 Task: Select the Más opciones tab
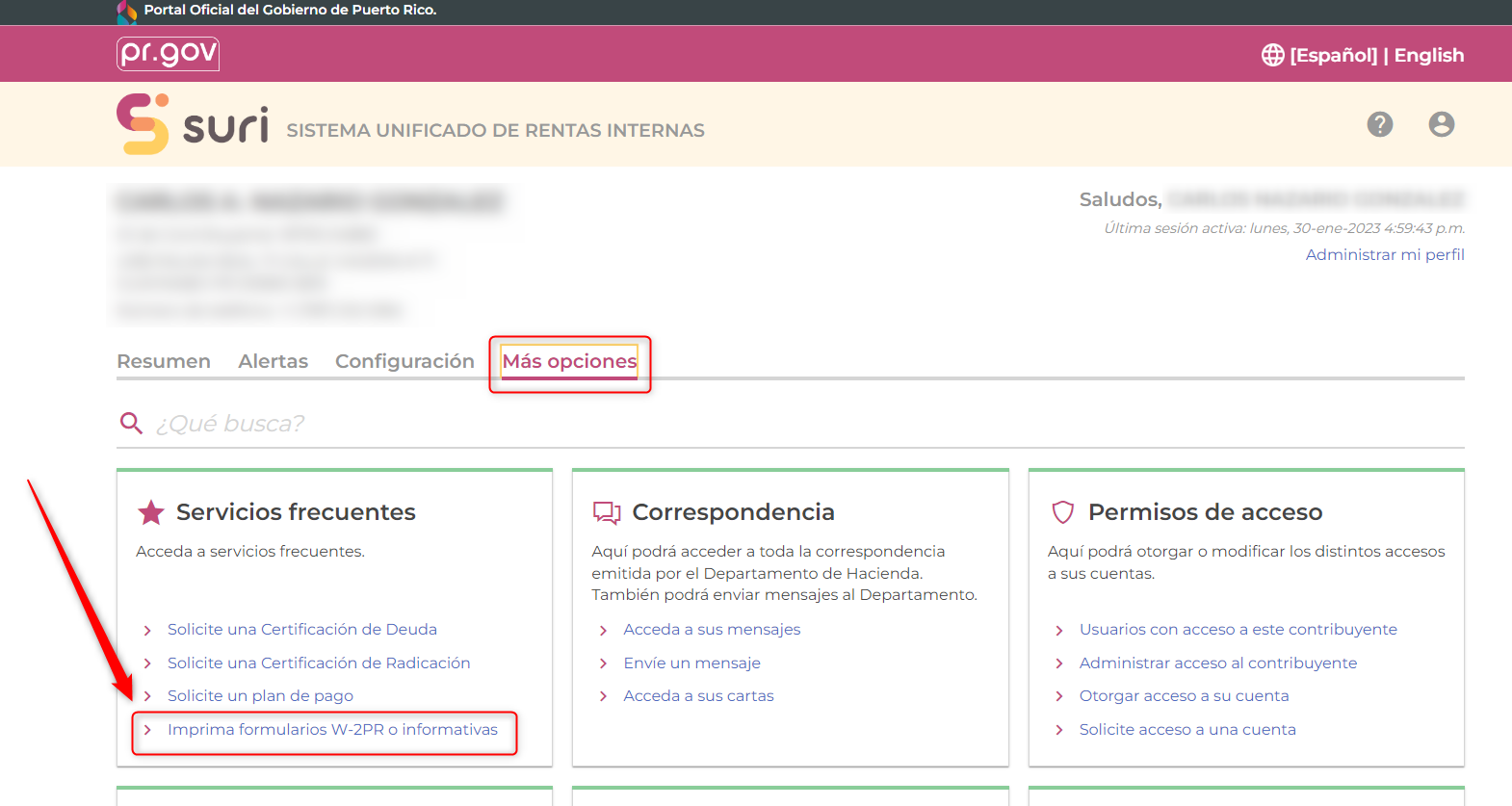569,361
